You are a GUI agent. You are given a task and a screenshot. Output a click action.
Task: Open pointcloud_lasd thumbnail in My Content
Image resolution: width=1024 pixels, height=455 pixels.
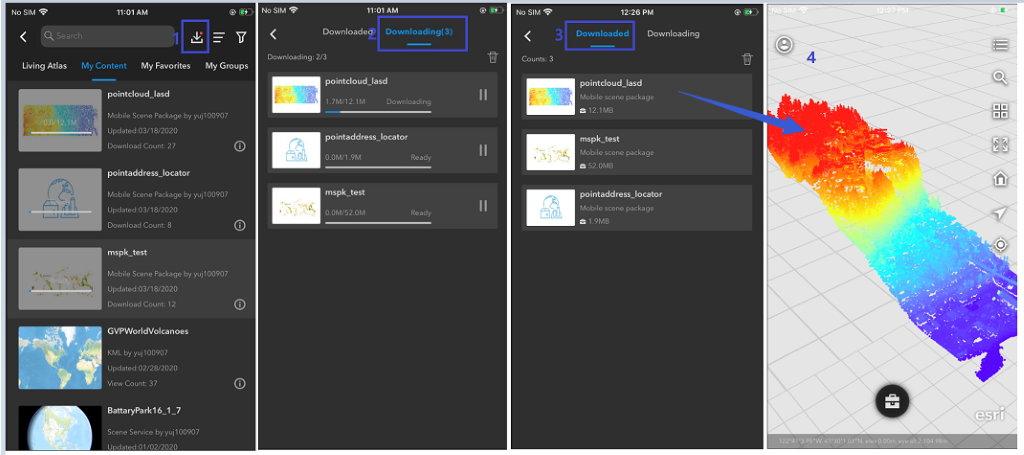pyautogui.click(x=59, y=120)
